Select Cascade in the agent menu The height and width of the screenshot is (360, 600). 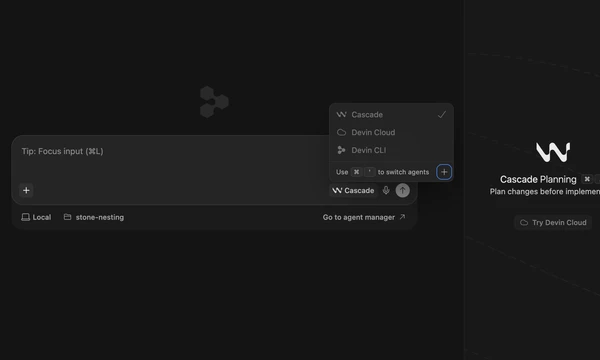[391, 115]
